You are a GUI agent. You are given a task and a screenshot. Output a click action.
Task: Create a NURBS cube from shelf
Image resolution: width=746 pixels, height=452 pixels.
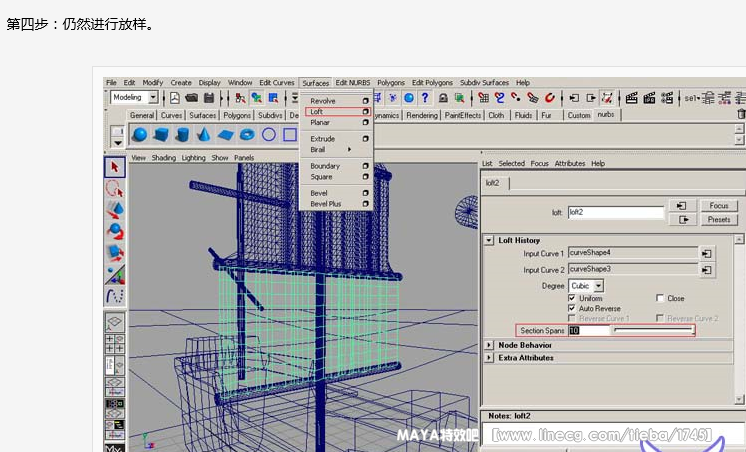tap(160, 135)
